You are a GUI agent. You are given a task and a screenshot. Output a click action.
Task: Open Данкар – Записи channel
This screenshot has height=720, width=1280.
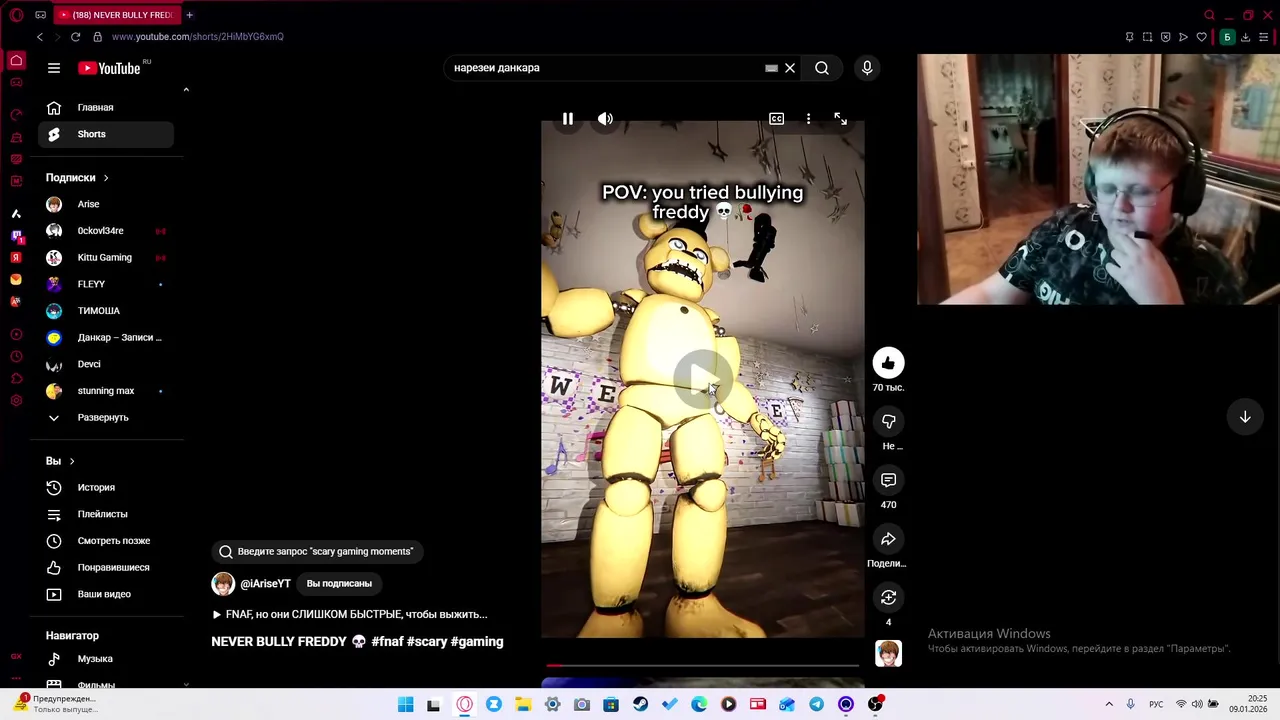point(106,337)
